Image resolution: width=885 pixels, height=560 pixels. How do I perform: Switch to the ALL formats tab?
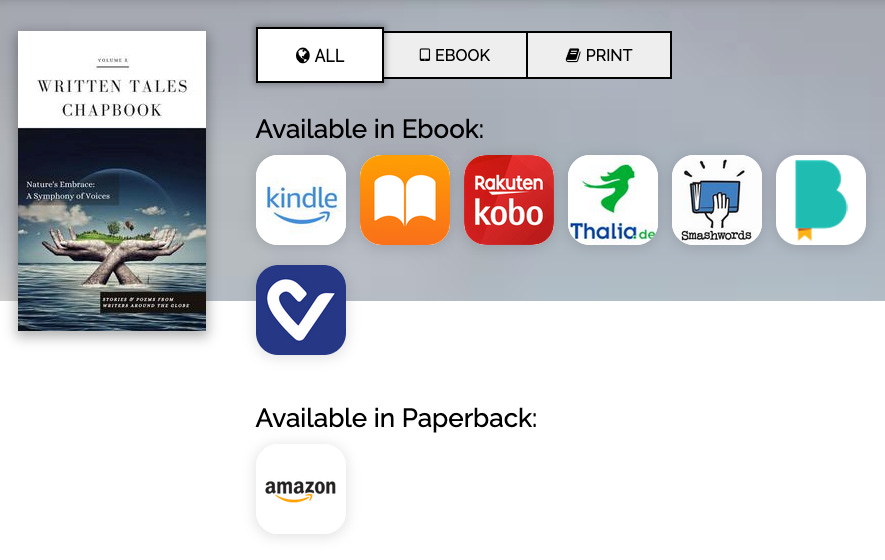tap(320, 55)
